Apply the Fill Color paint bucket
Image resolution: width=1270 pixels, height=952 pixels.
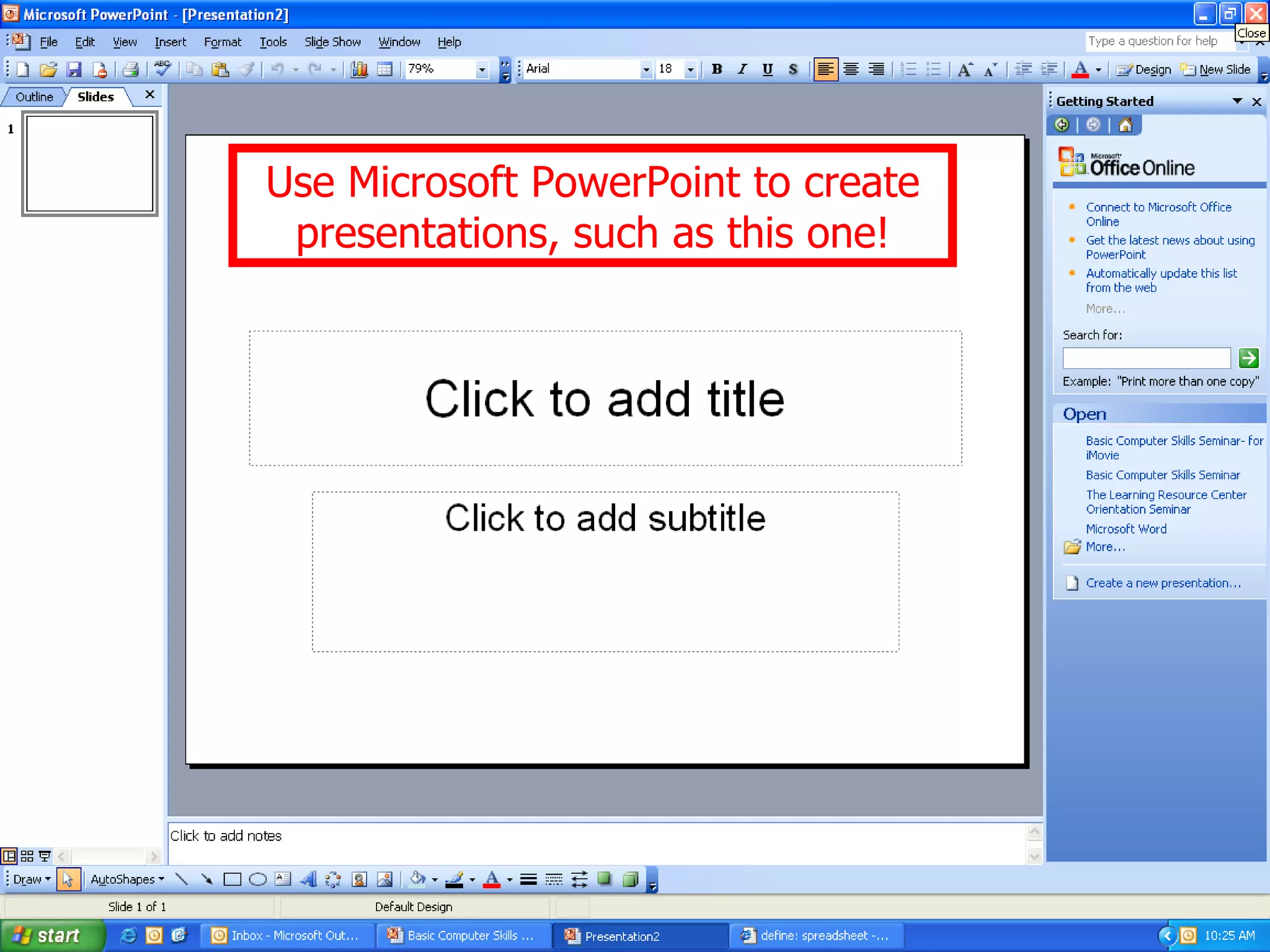[x=417, y=879]
